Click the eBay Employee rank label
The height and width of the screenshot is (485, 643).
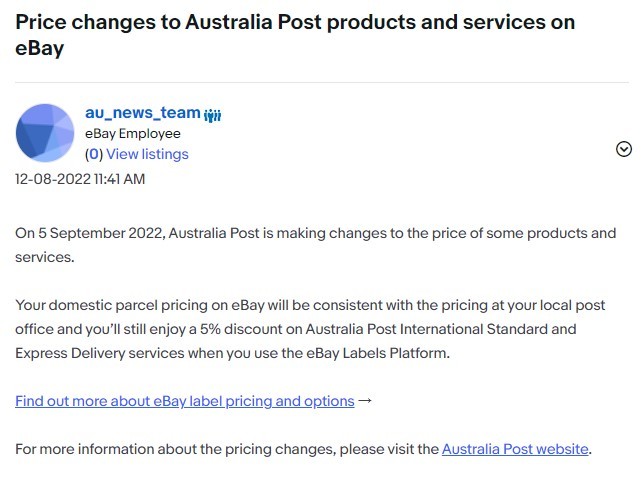pos(133,134)
